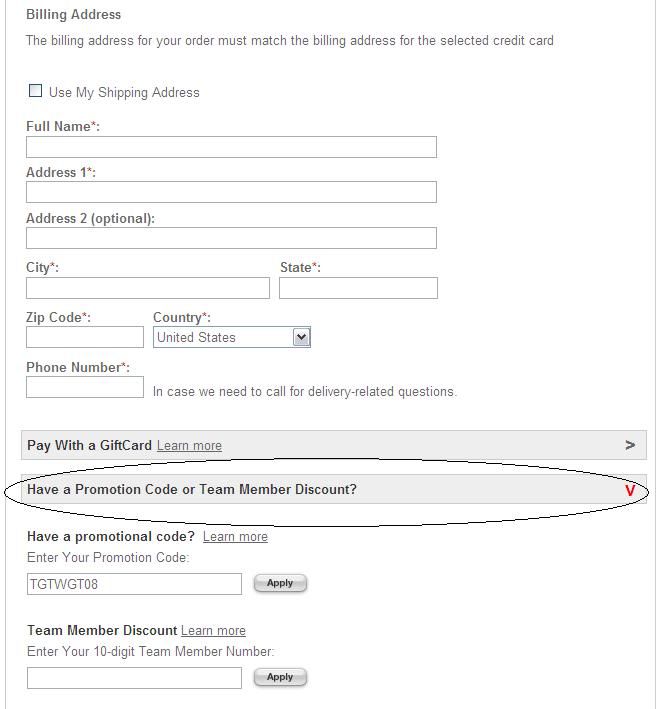Viewport: 665px width, 709px height.
Task: Check Use My Shipping Address box
Action: (x=35, y=91)
